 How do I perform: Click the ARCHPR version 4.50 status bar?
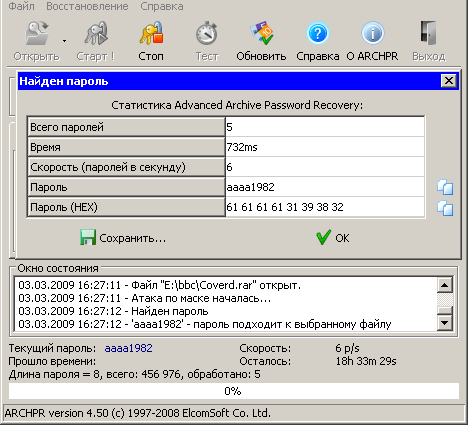pos(234,413)
